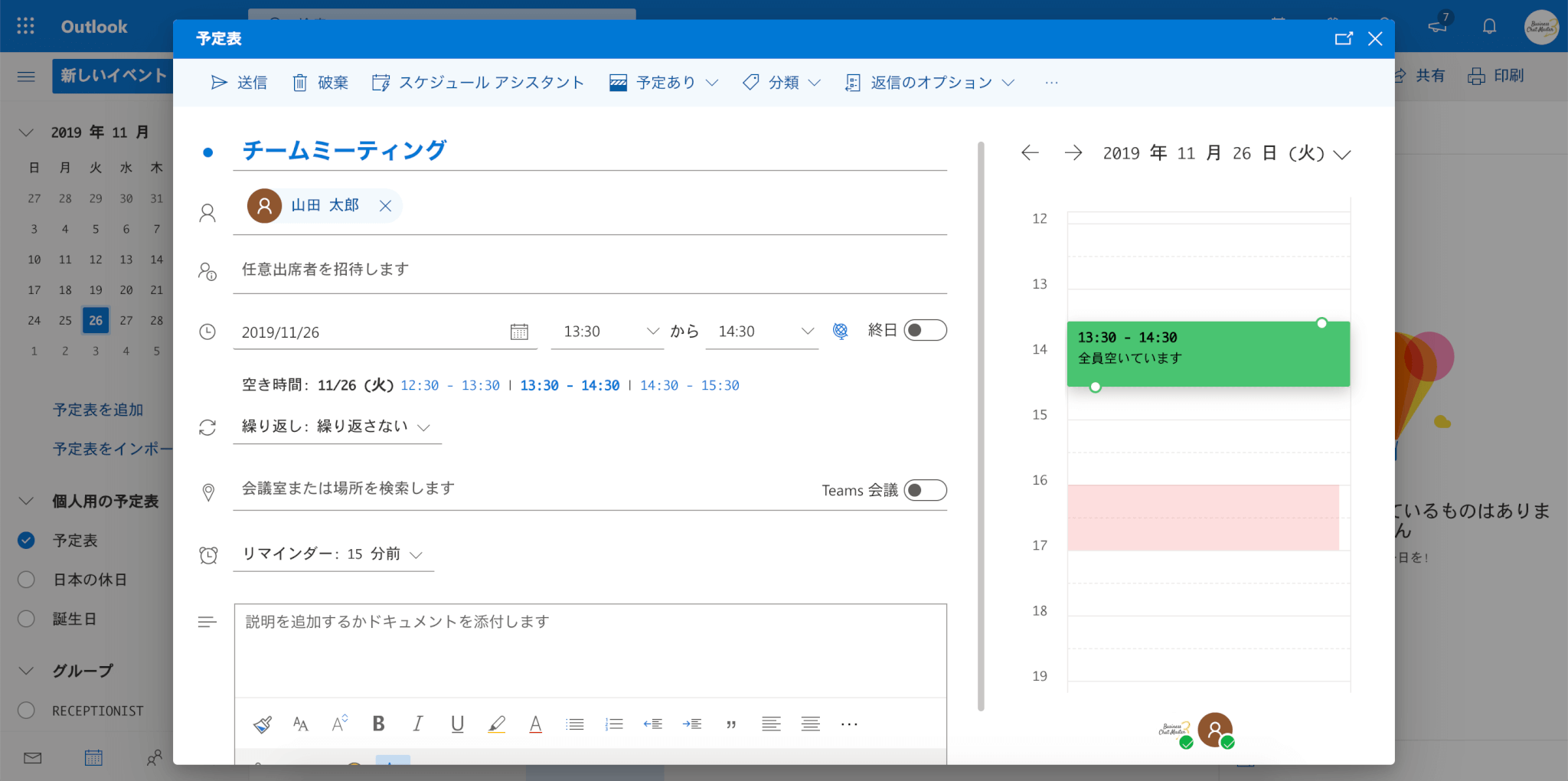1568x781 pixels.
Task: Click the calendar date picker icon
Action: point(519,332)
